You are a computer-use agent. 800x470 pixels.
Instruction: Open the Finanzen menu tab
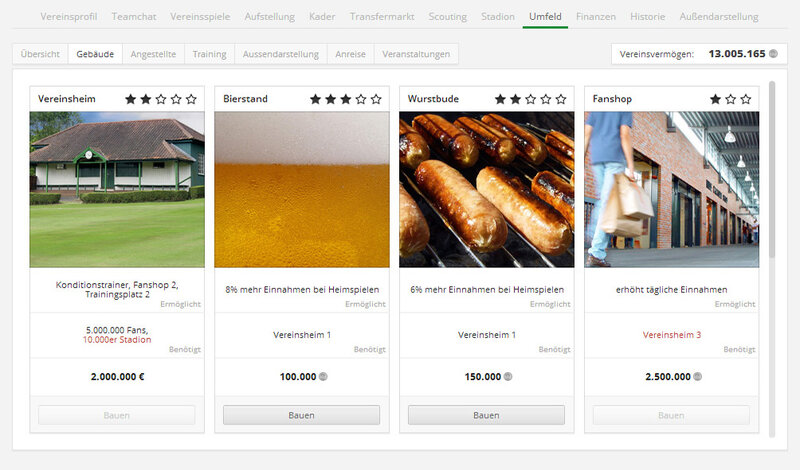595,17
